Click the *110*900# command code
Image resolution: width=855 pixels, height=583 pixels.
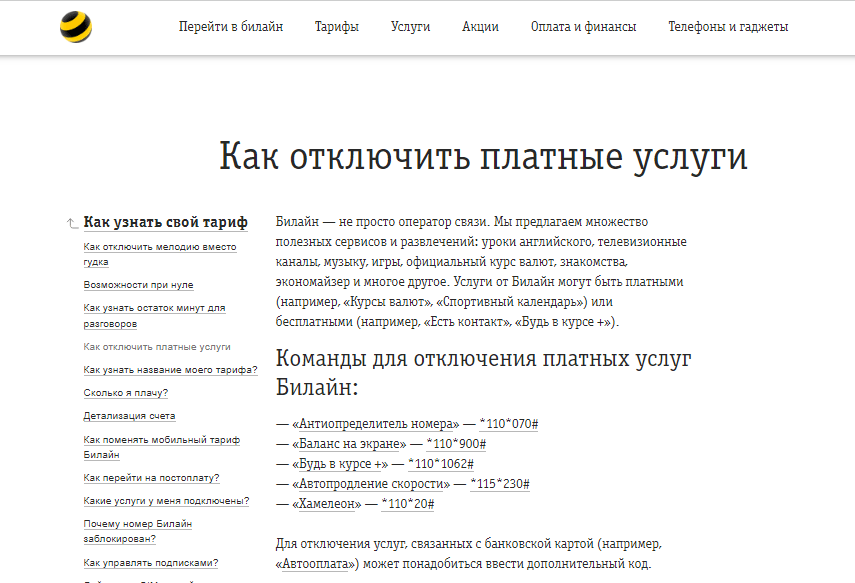[x=455, y=444]
